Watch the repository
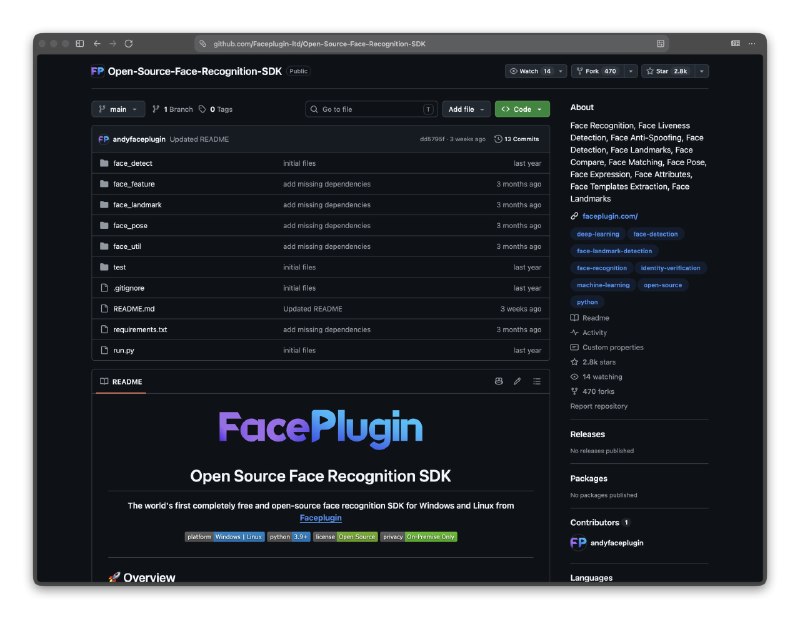The height and width of the screenshot is (619, 800). click(530, 71)
